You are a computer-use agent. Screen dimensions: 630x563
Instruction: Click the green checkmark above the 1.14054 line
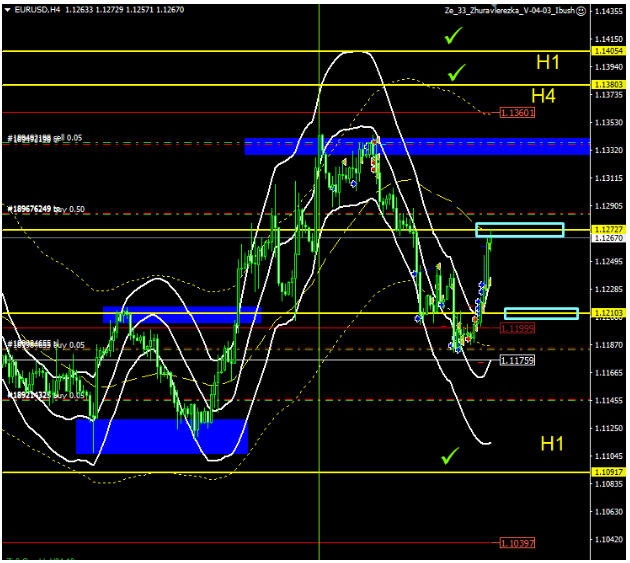[x=455, y=36]
